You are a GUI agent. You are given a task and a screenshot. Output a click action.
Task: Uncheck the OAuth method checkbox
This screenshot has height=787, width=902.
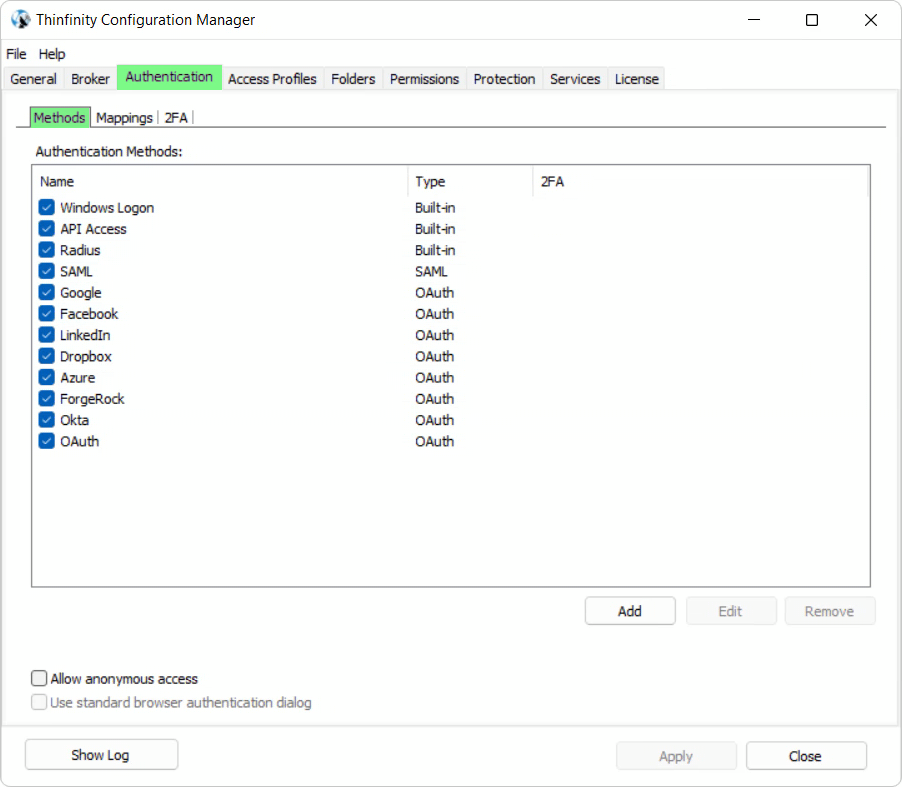tap(47, 441)
